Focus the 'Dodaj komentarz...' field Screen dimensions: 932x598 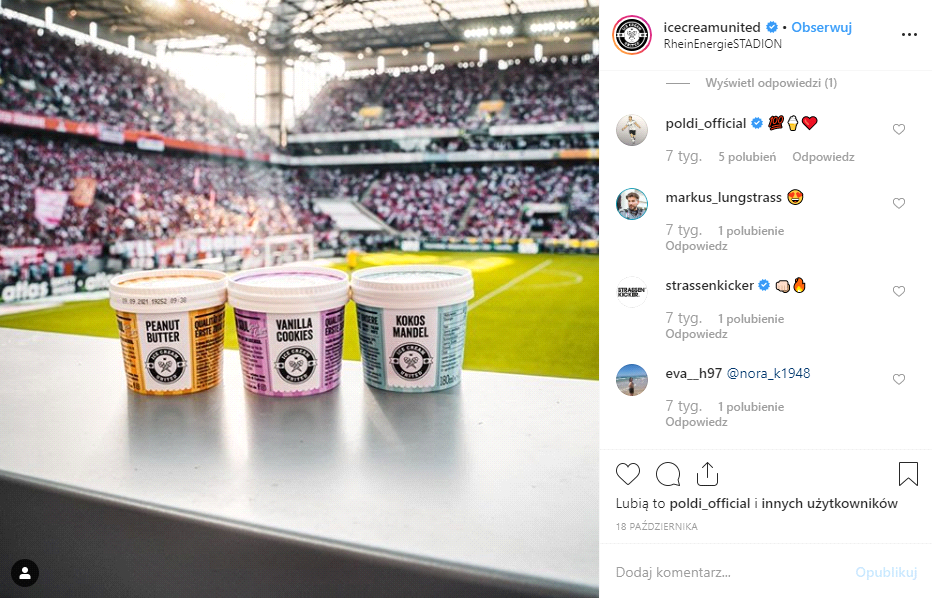pos(731,572)
